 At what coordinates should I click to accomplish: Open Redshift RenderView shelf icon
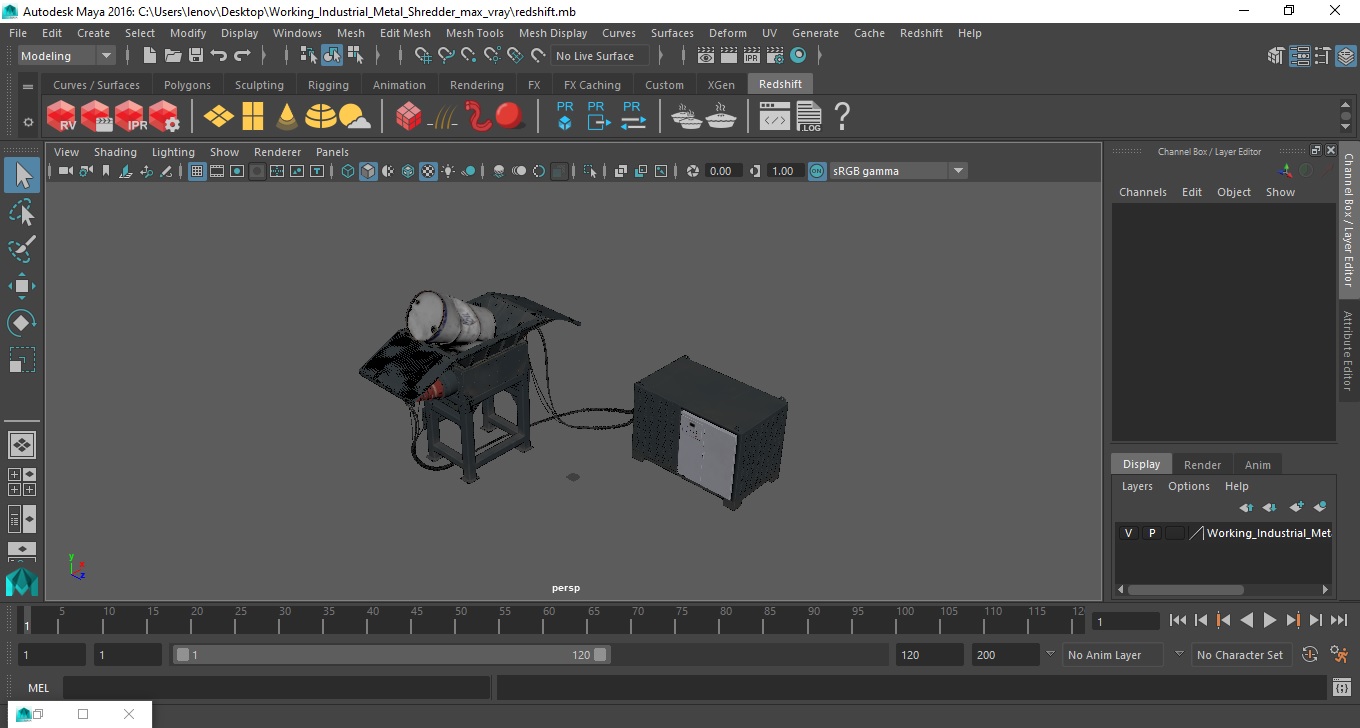click(62, 117)
